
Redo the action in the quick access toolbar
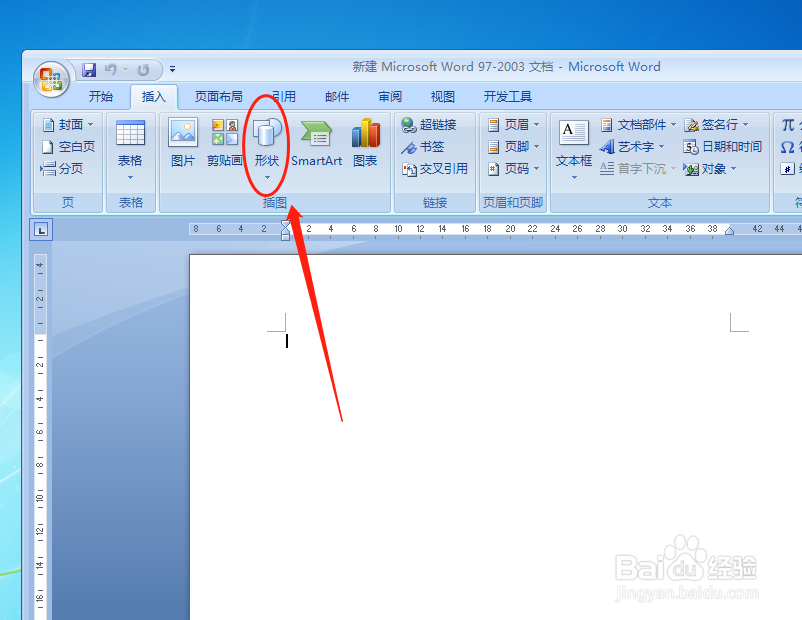pyautogui.click(x=143, y=69)
